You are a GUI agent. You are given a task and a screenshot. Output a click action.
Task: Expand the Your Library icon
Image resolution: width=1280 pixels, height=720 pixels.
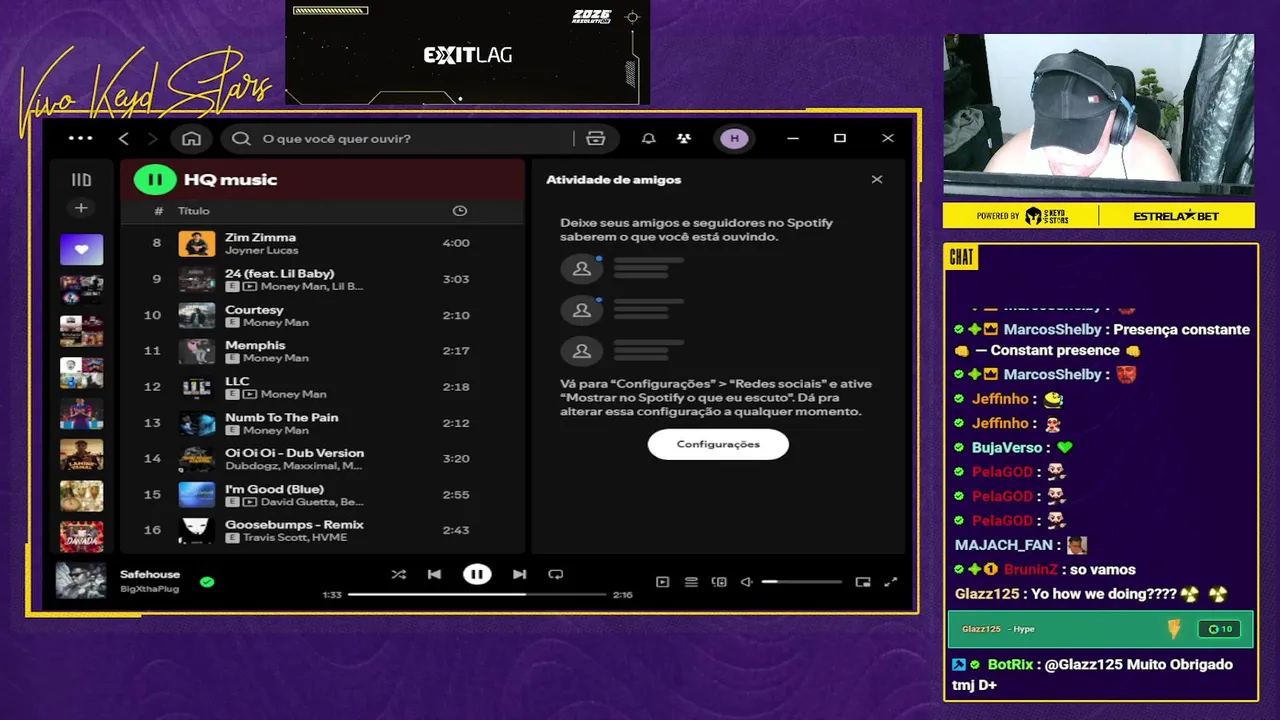coord(81,180)
